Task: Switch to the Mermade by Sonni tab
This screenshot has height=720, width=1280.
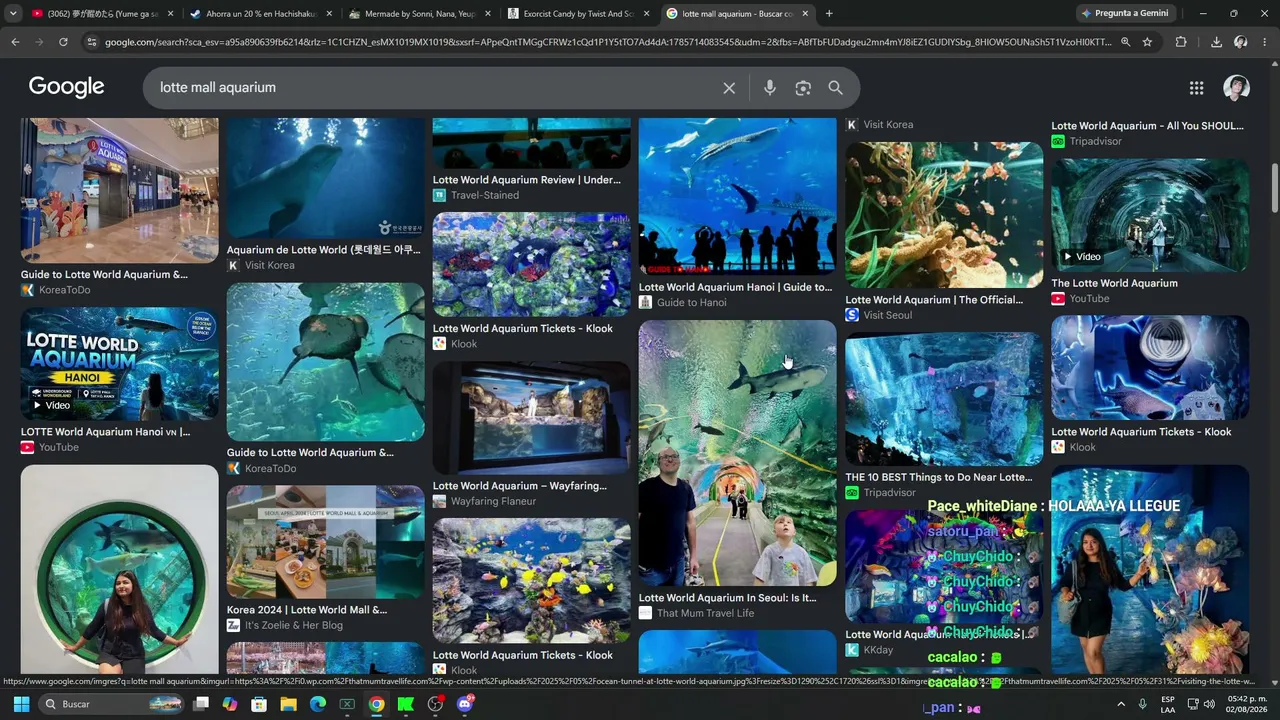Action: click(x=420, y=14)
